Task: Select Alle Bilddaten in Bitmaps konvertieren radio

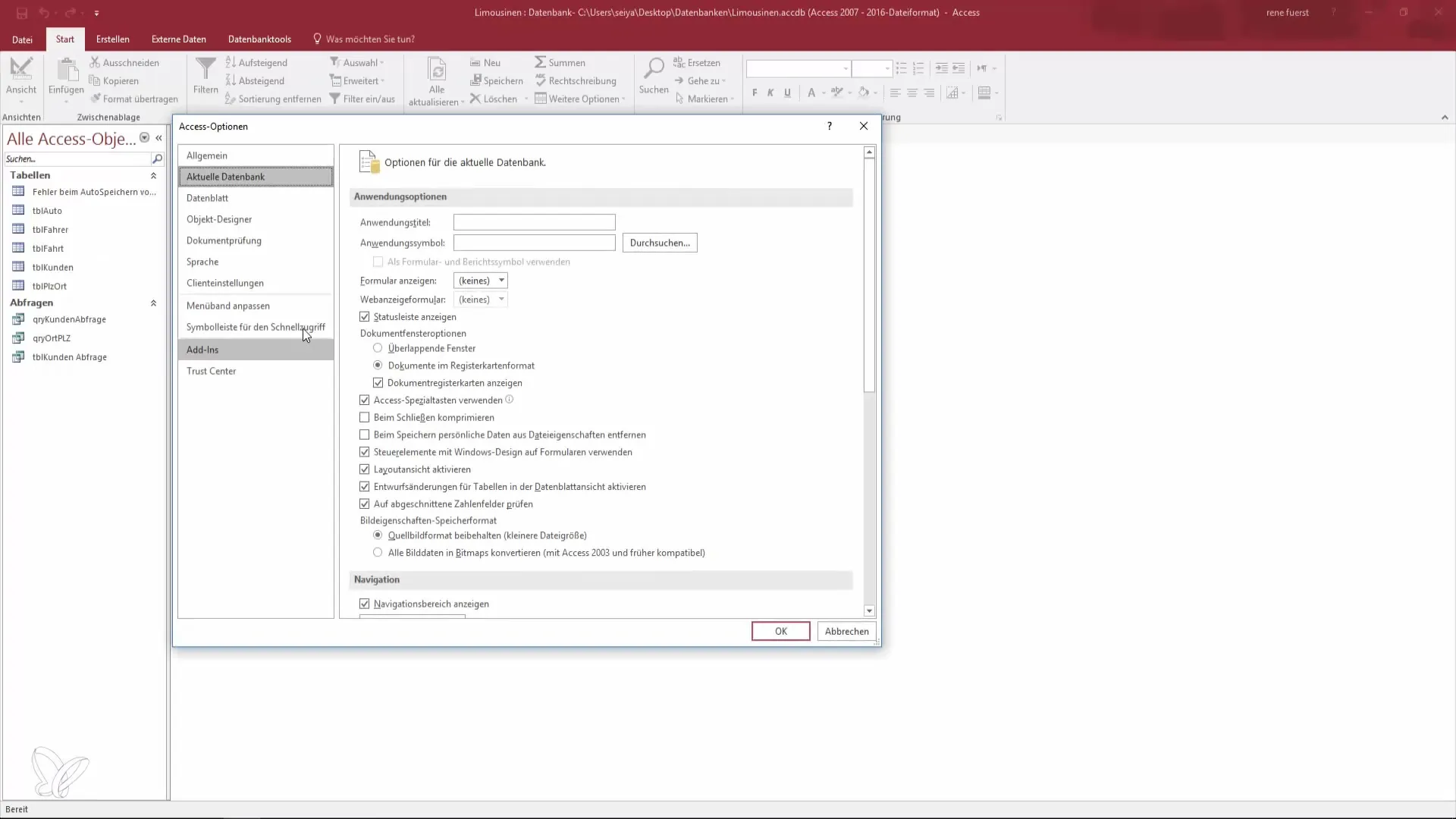Action: pyautogui.click(x=378, y=553)
